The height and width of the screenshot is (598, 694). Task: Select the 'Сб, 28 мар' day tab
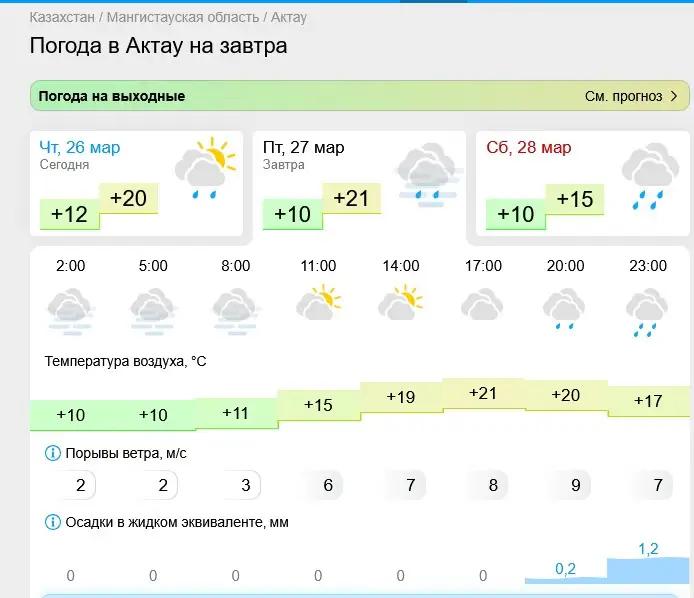529,148
